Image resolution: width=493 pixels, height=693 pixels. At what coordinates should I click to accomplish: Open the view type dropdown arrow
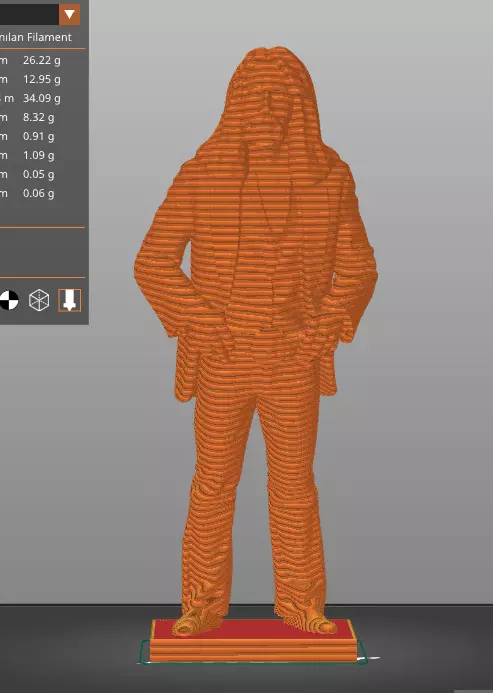[x=69, y=15]
